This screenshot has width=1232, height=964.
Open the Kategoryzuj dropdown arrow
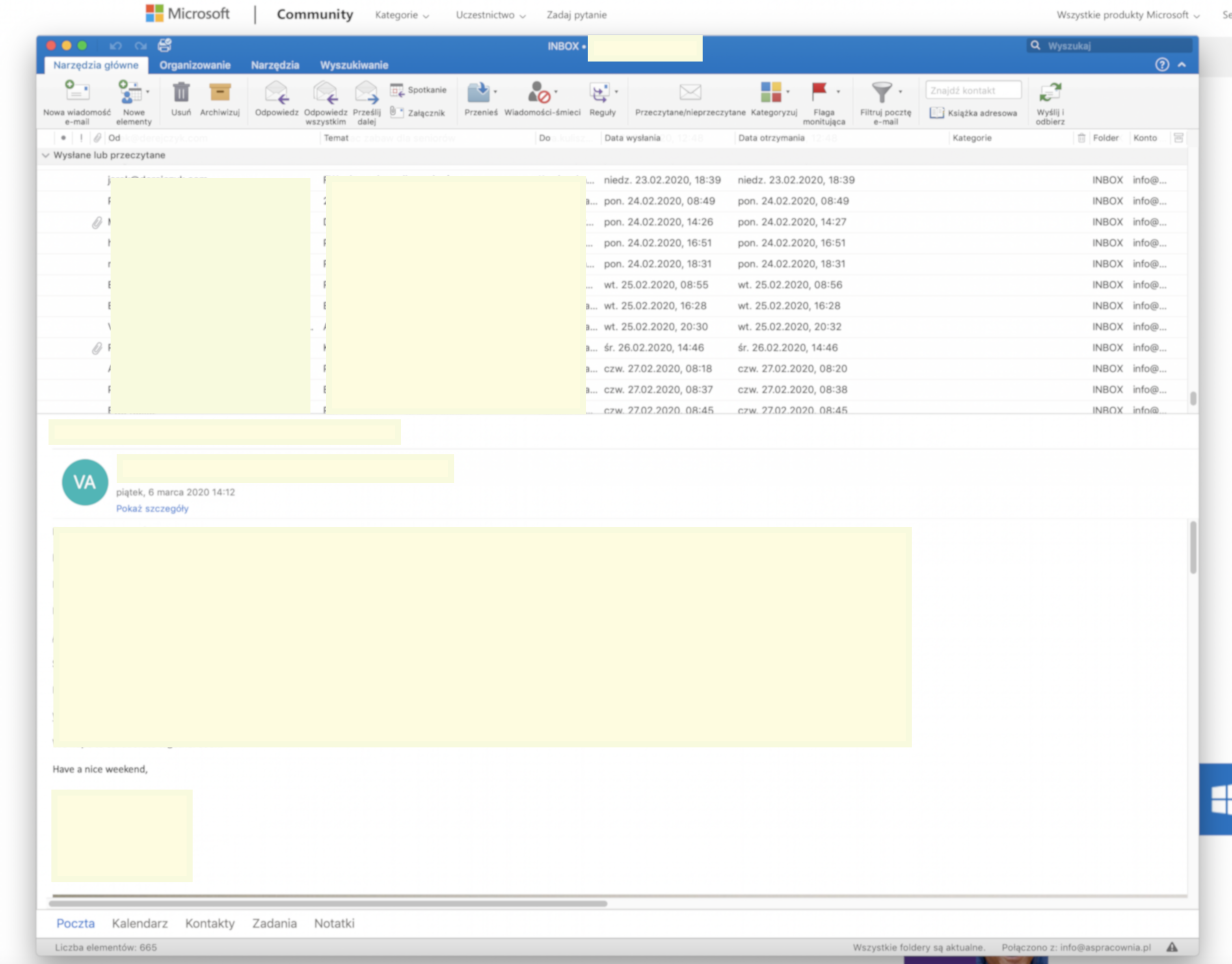[788, 91]
